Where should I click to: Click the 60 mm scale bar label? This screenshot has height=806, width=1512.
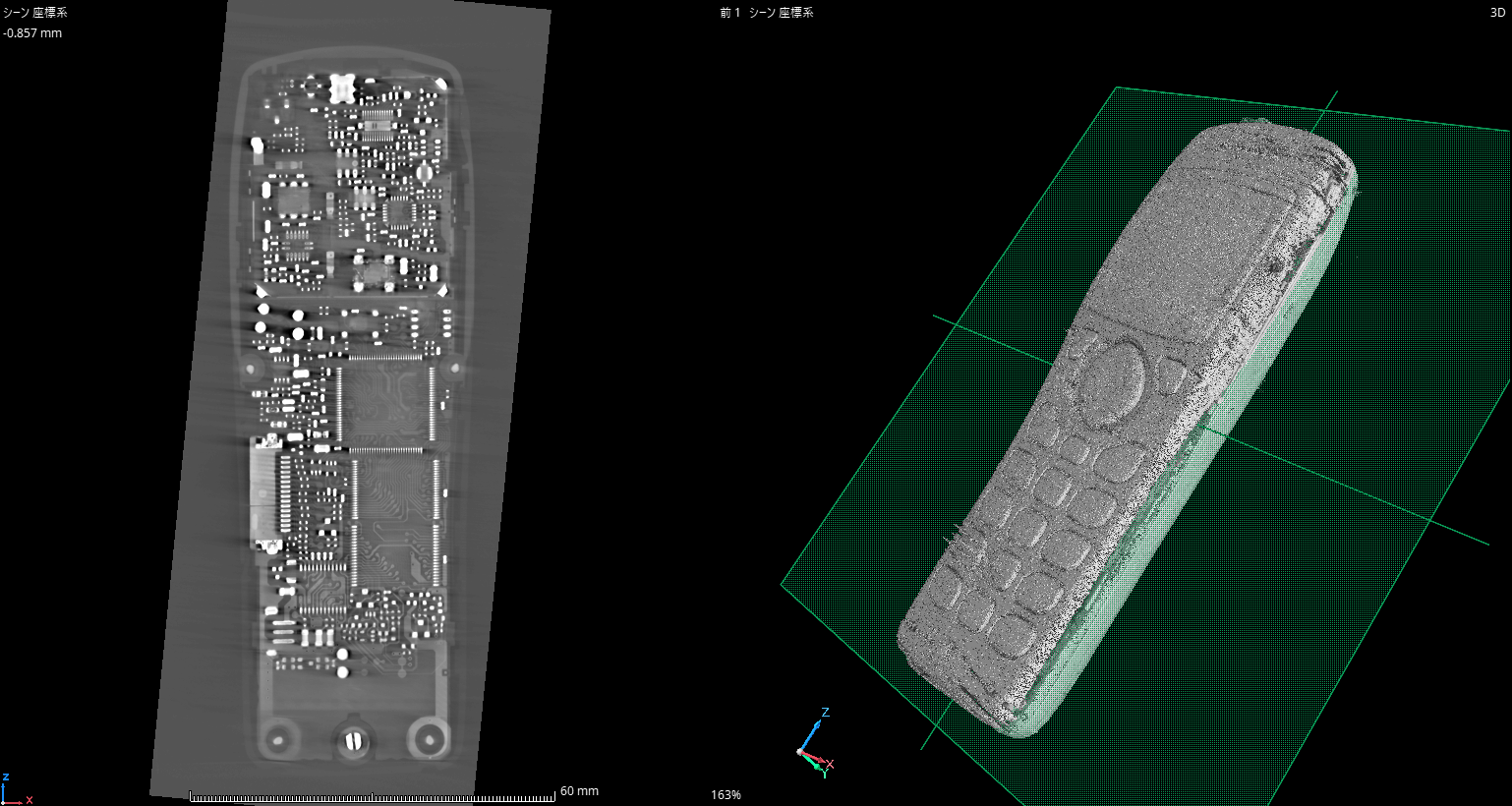click(x=579, y=791)
